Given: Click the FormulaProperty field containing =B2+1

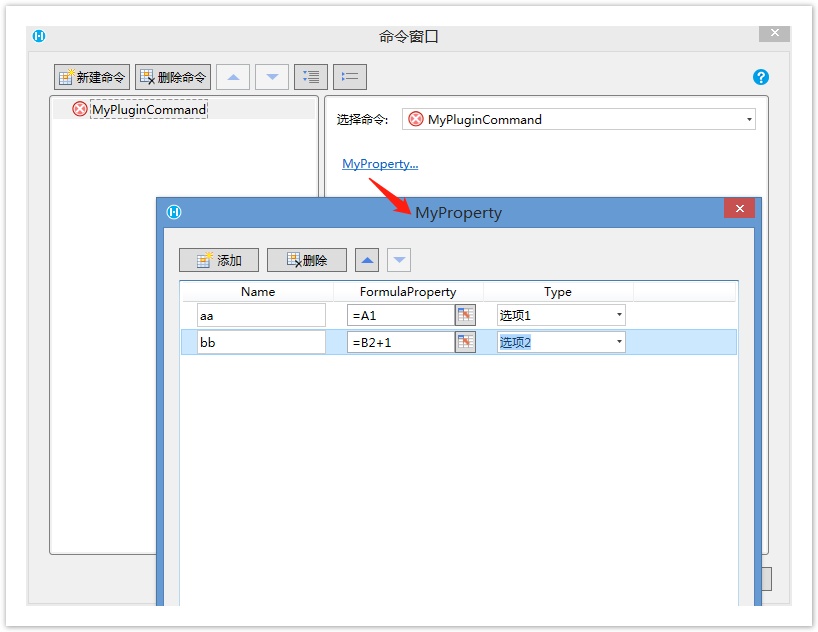Looking at the screenshot, I should (400, 342).
